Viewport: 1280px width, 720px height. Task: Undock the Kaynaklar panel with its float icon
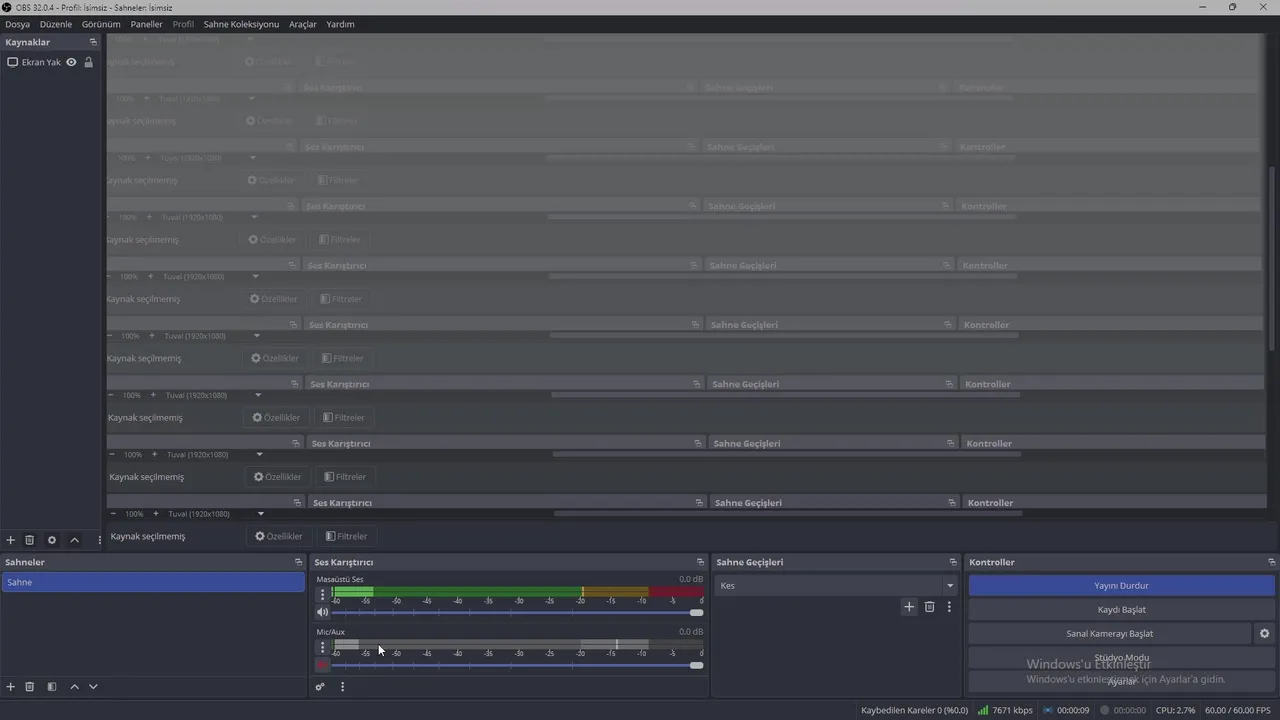point(93,42)
